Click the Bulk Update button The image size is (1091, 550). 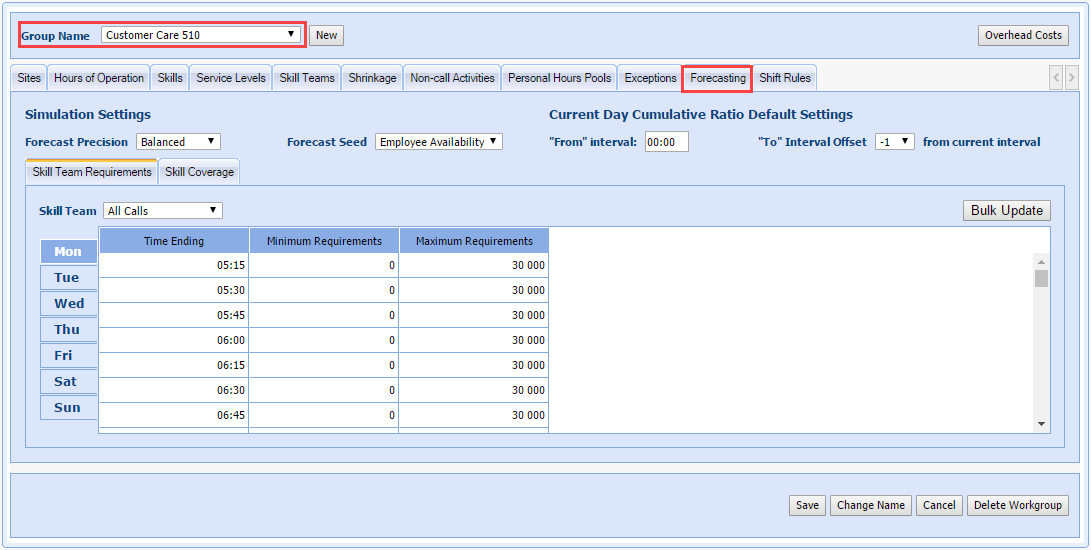coord(1006,211)
